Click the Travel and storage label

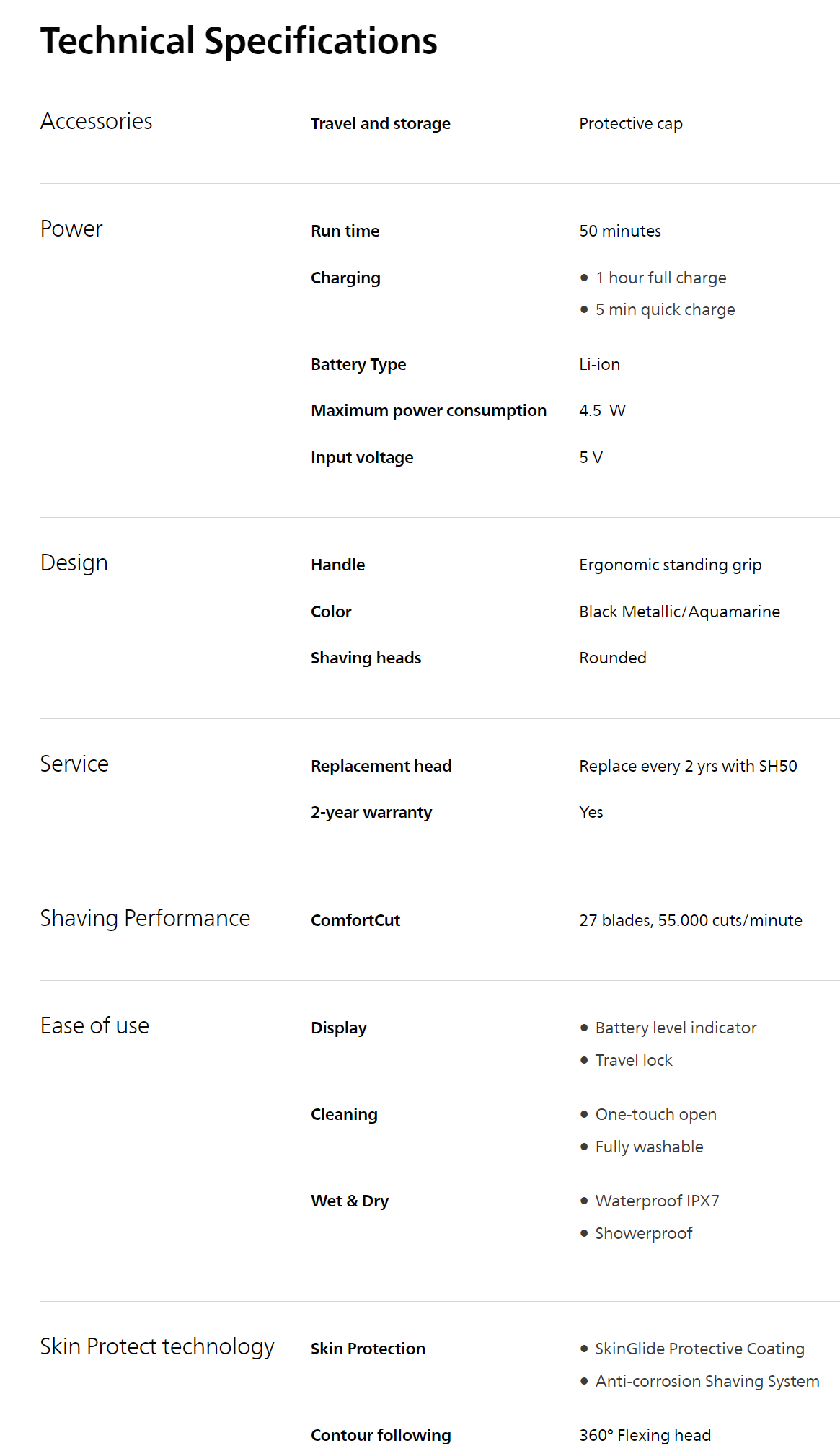[380, 123]
